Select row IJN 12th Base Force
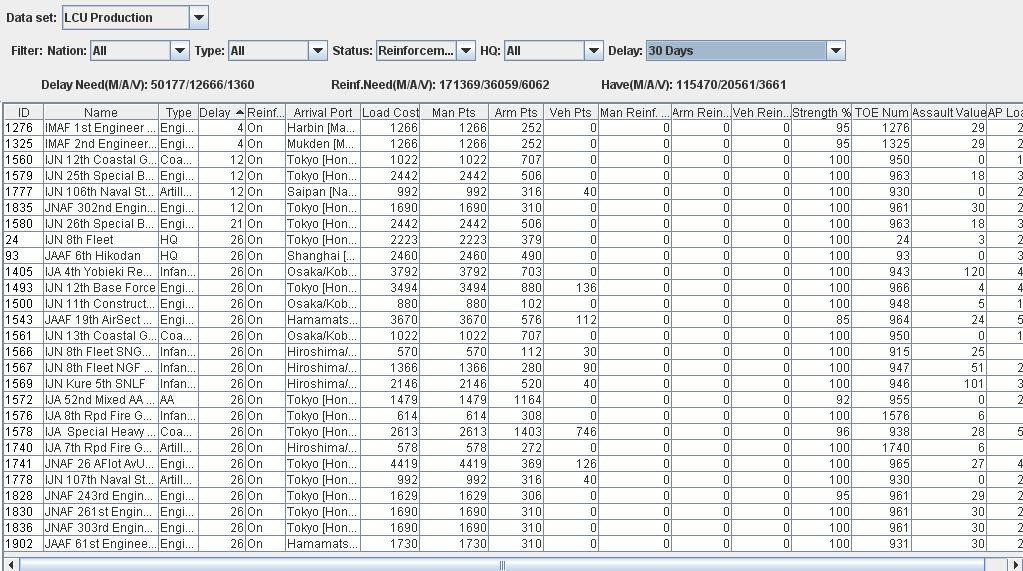The image size is (1023, 571). click(x=512, y=288)
